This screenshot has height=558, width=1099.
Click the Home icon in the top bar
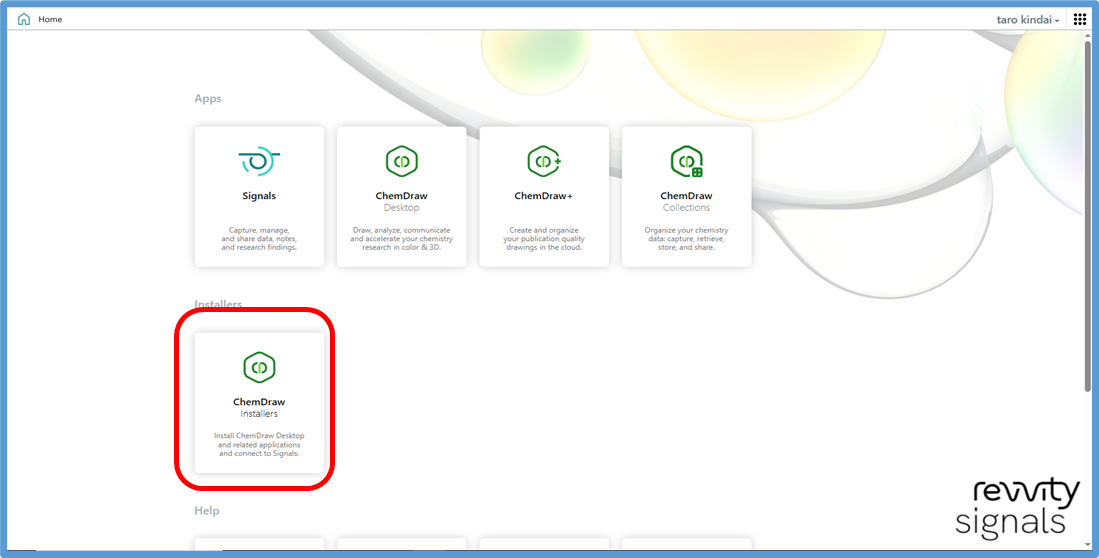(x=24, y=19)
